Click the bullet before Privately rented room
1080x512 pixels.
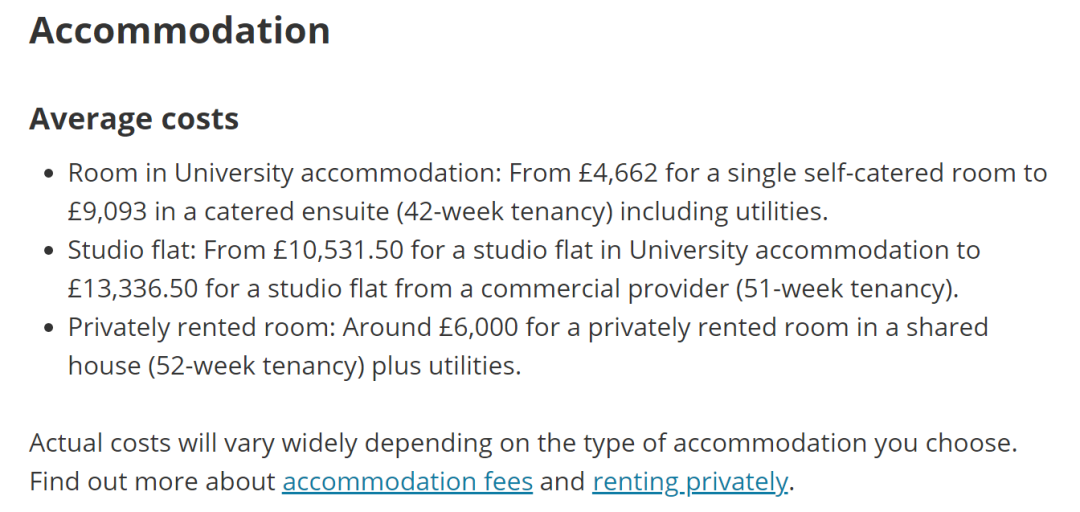pos(48,328)
